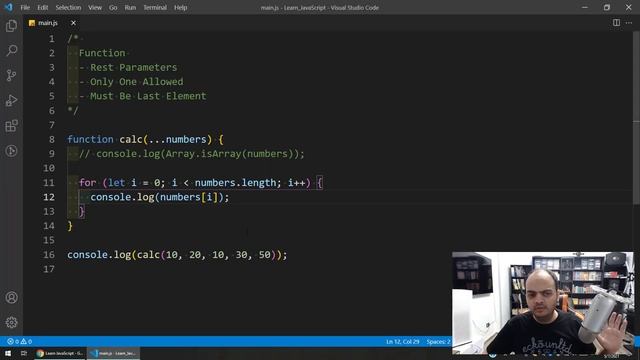
Task: Click Ln 12, Col 29 in status bar
Action: (402, 341)
